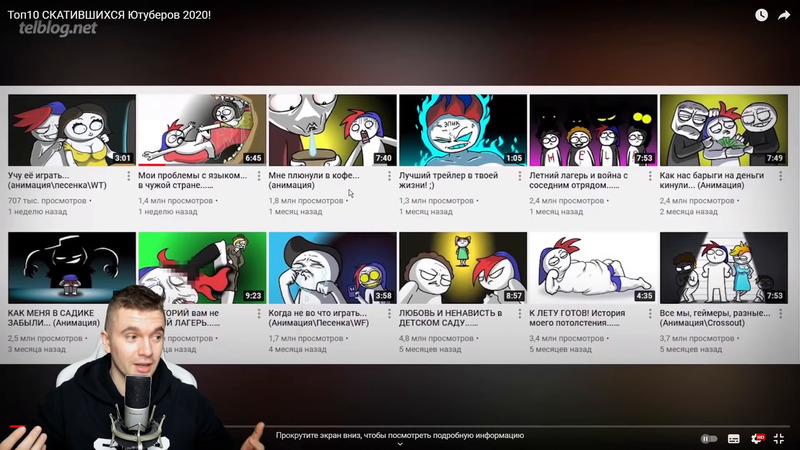Toggle subtitles with the captions icon

pos(734,438)
